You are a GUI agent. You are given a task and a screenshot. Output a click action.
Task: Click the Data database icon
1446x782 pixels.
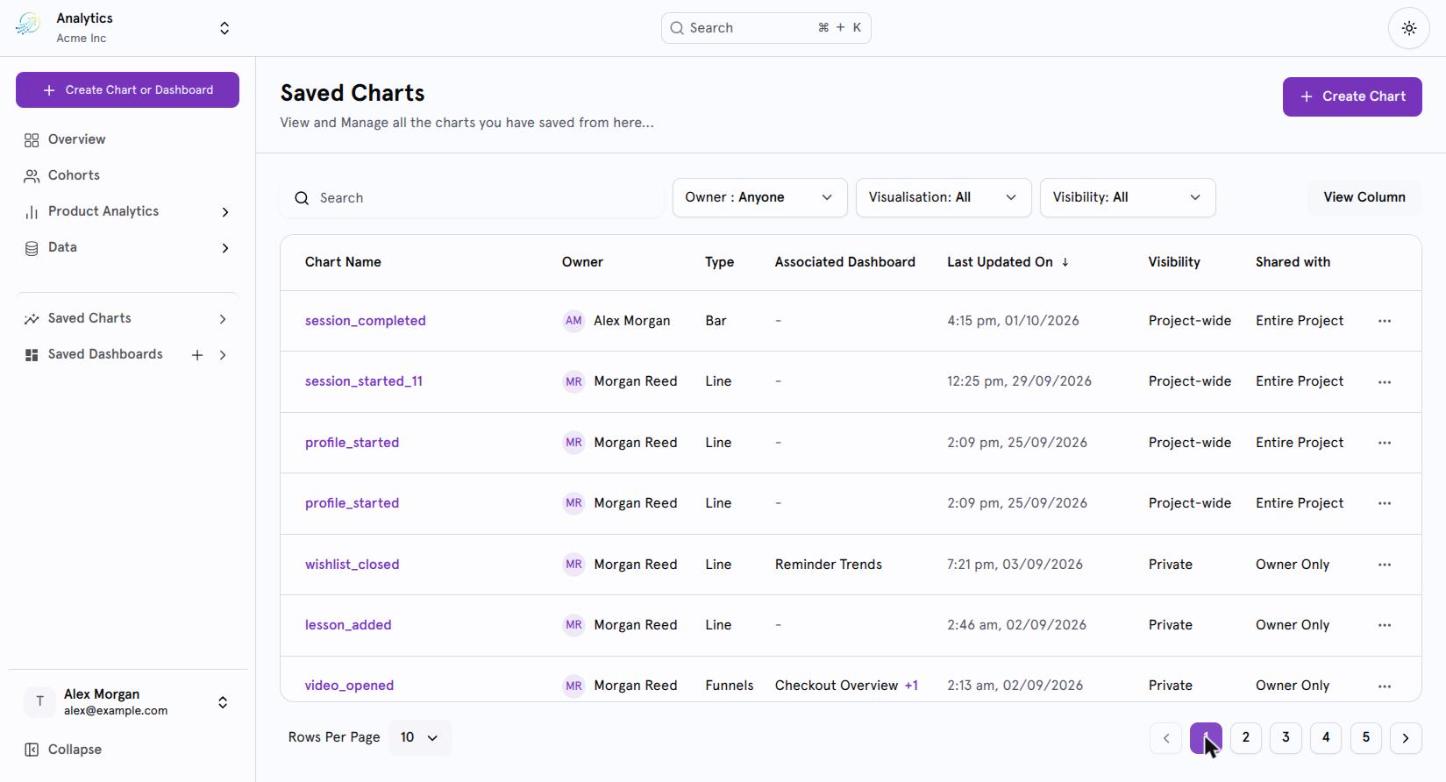click(31, 248)
